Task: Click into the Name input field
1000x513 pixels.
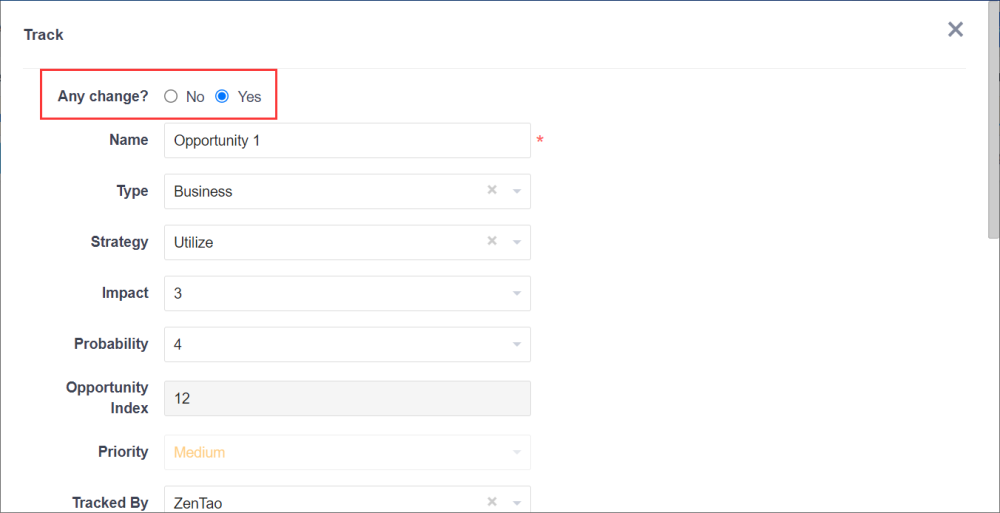Action: pyautogui.click(x=347, y=141)
